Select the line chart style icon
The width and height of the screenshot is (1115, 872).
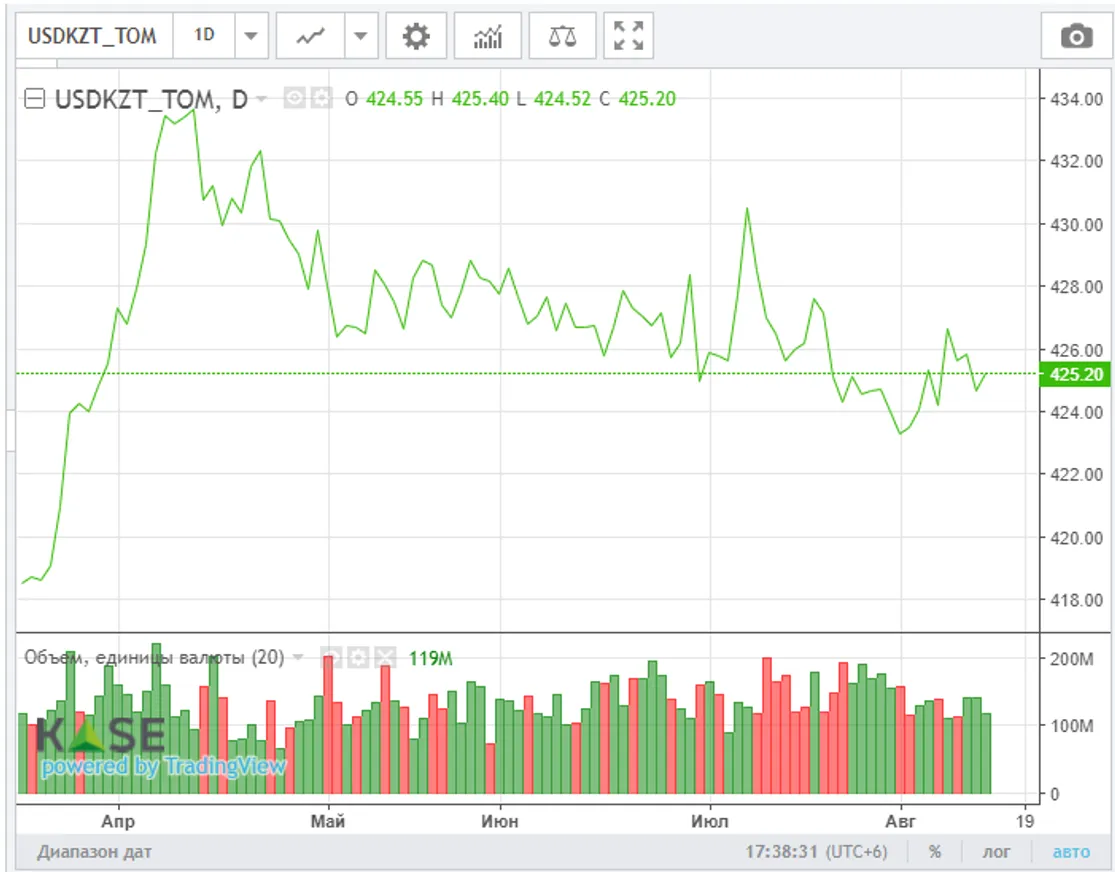click(x=311, y=37)
